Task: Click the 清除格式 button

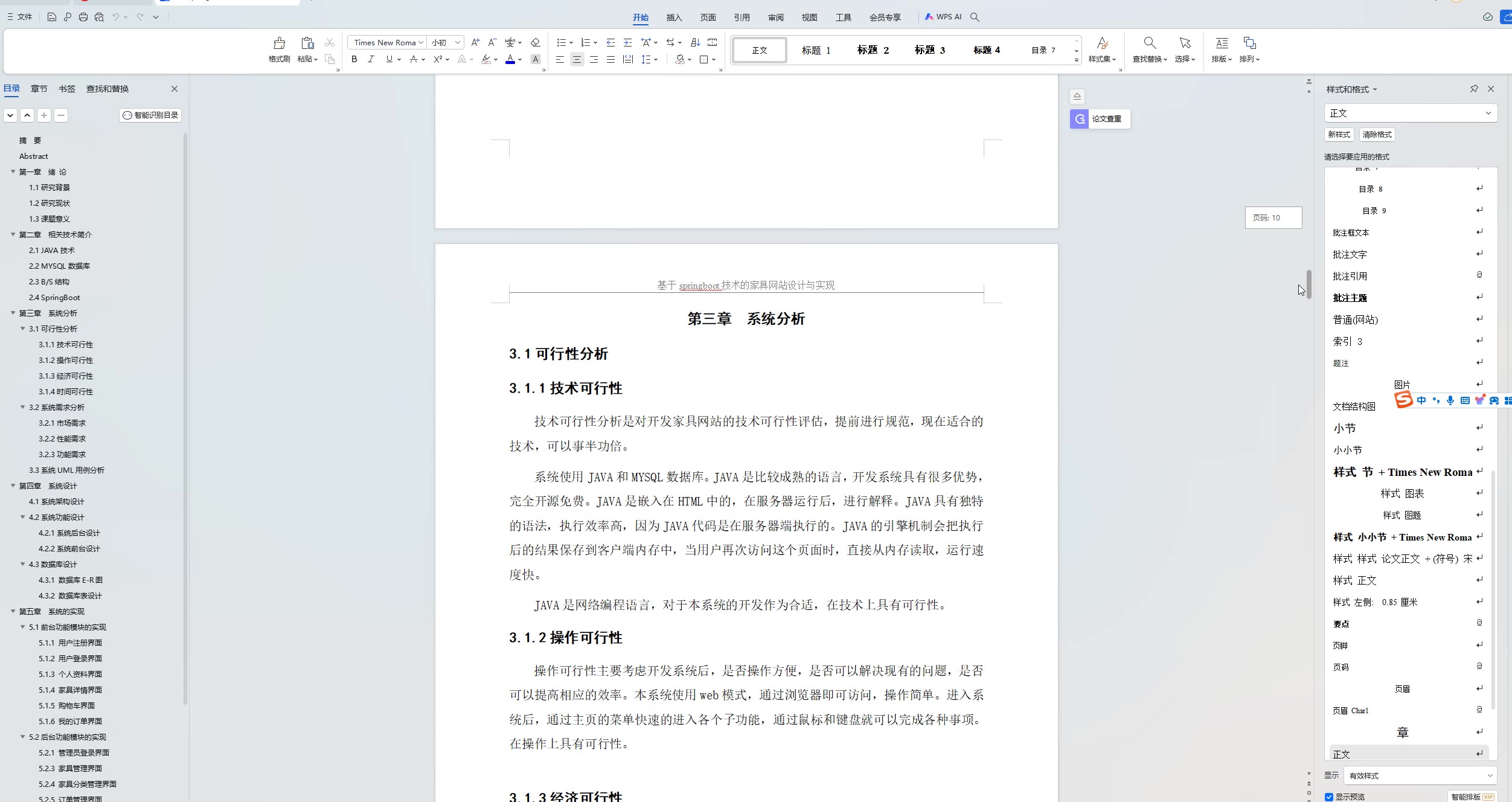Action: [1377, 135]
